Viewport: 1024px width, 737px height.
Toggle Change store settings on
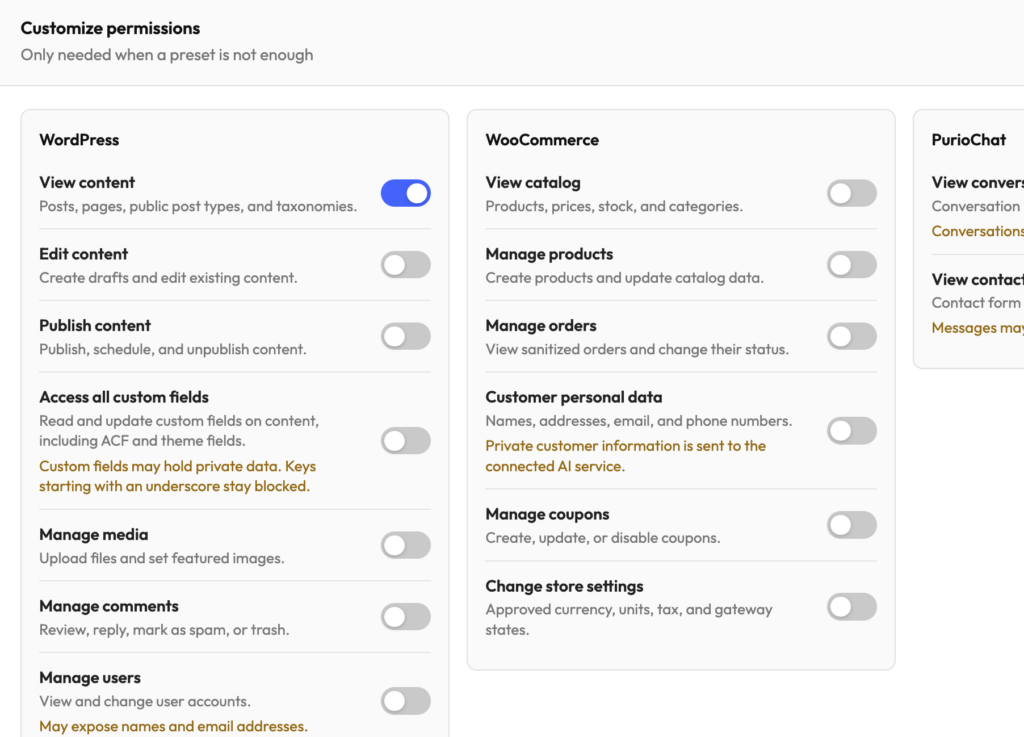[x=852, y=607]
